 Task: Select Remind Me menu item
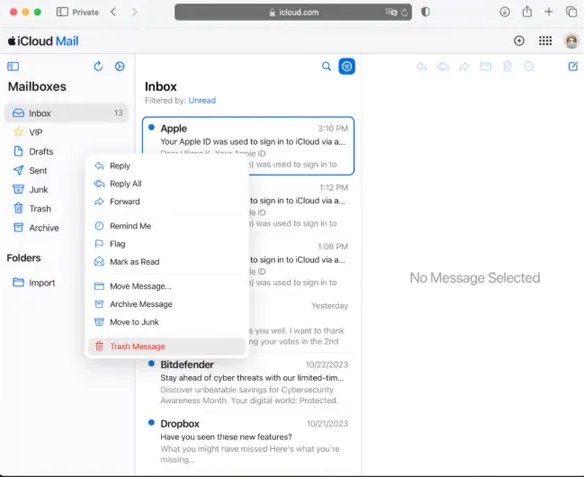[167, 226]
